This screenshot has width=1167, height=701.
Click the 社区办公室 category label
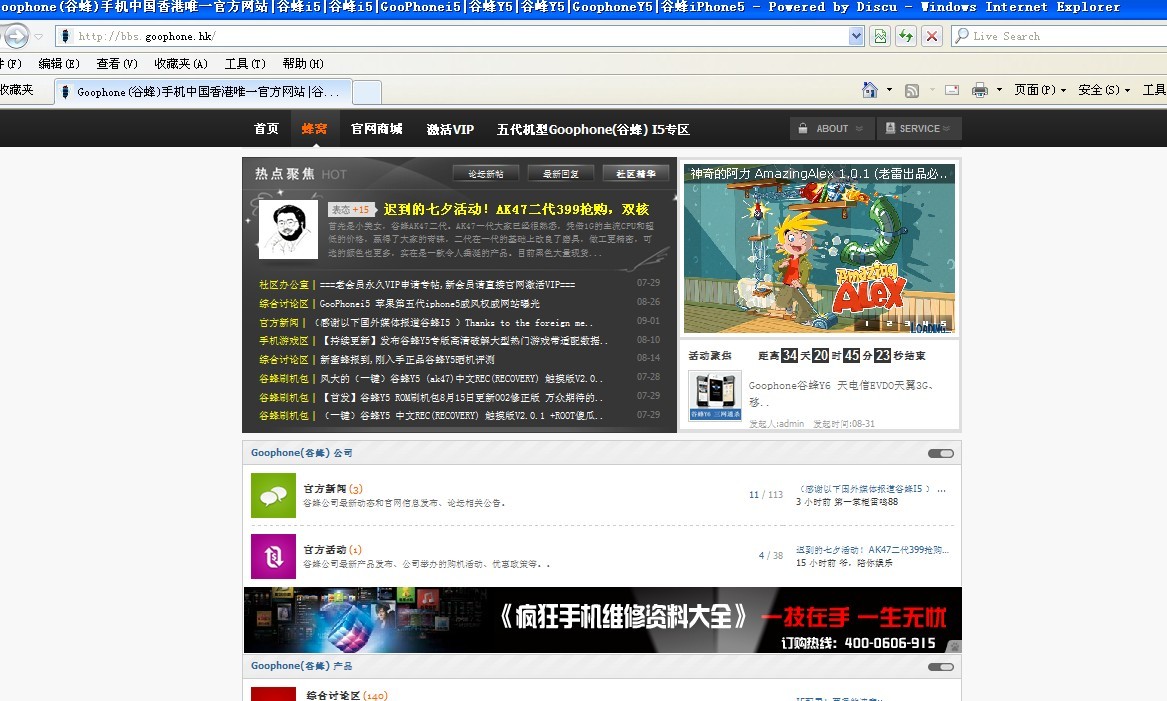pos(284,284)
